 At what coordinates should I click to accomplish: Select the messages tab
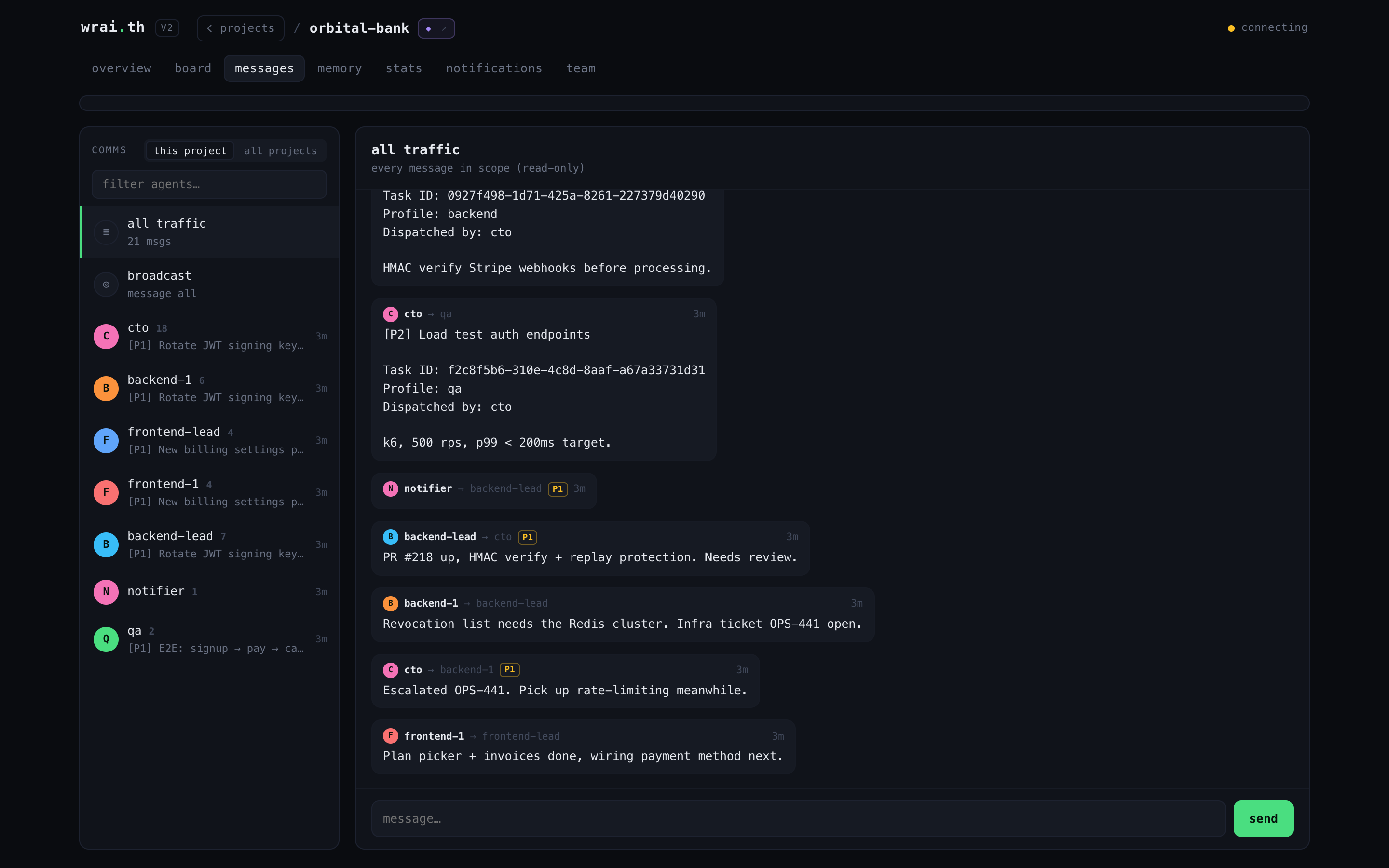(264, 68)
